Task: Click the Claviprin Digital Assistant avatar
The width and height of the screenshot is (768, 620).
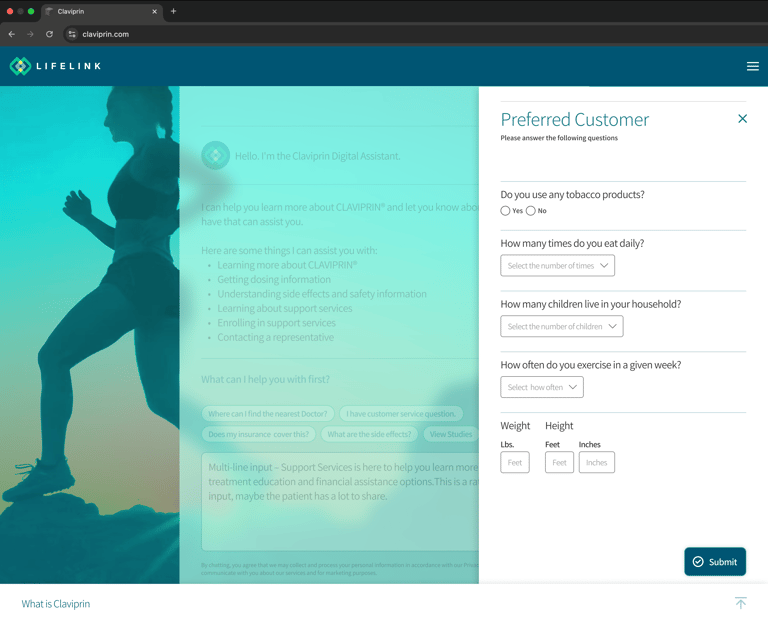Action: click(216, 155)
